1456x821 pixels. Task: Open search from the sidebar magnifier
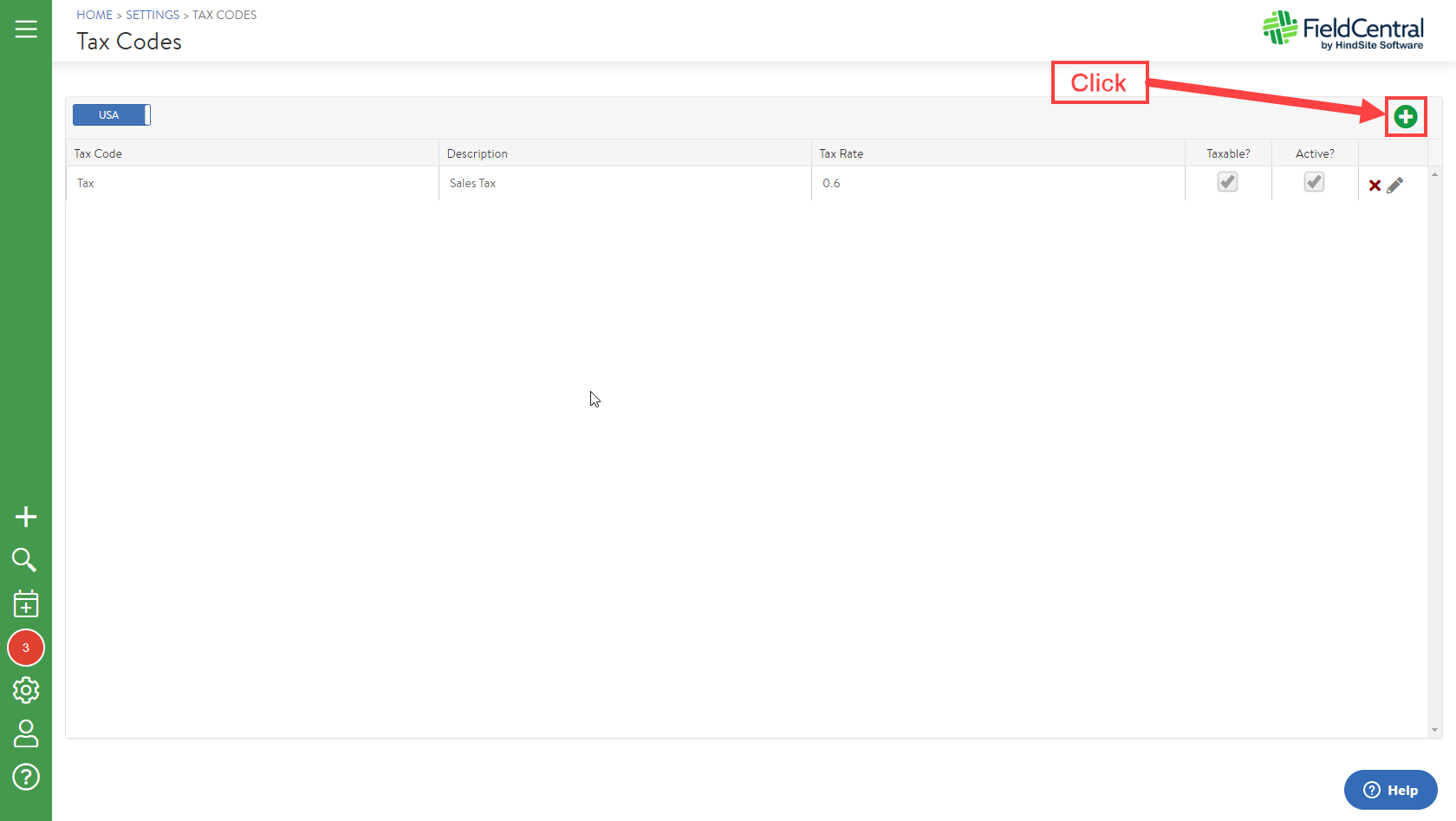coord(24,560)
